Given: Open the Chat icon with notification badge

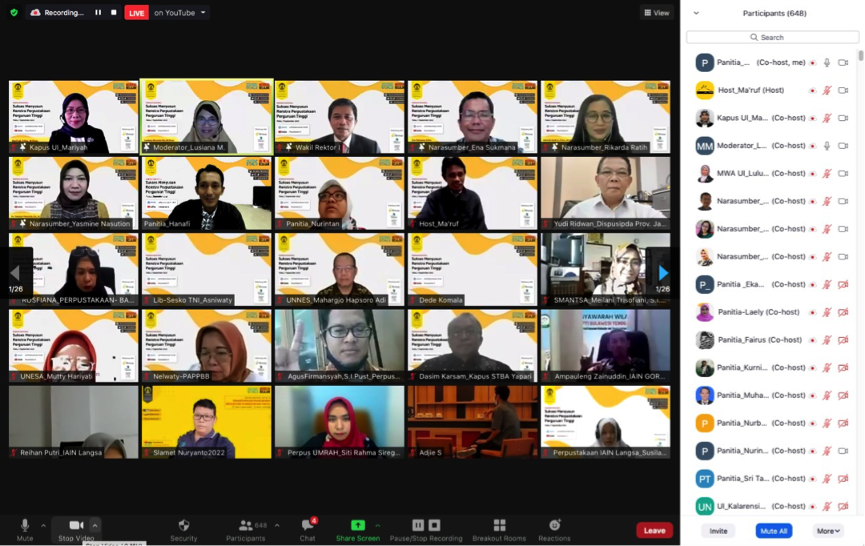Looking at the screenshot, I should (308, 524).
